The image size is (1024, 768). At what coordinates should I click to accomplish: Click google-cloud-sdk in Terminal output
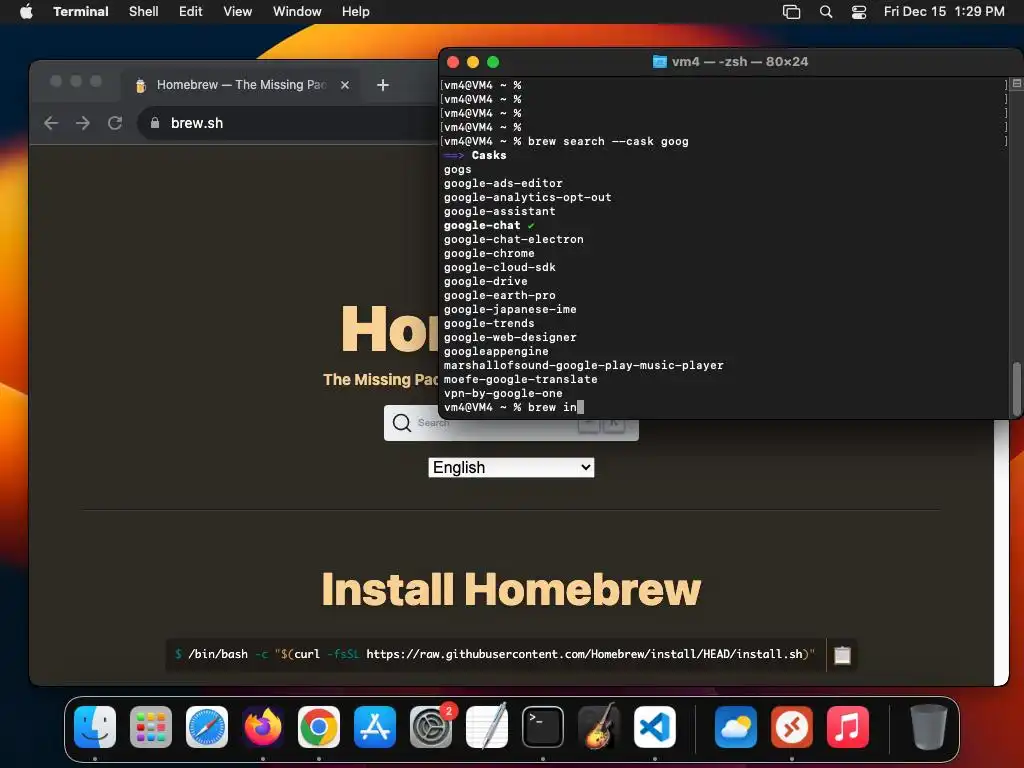click(x=500, y=267)
